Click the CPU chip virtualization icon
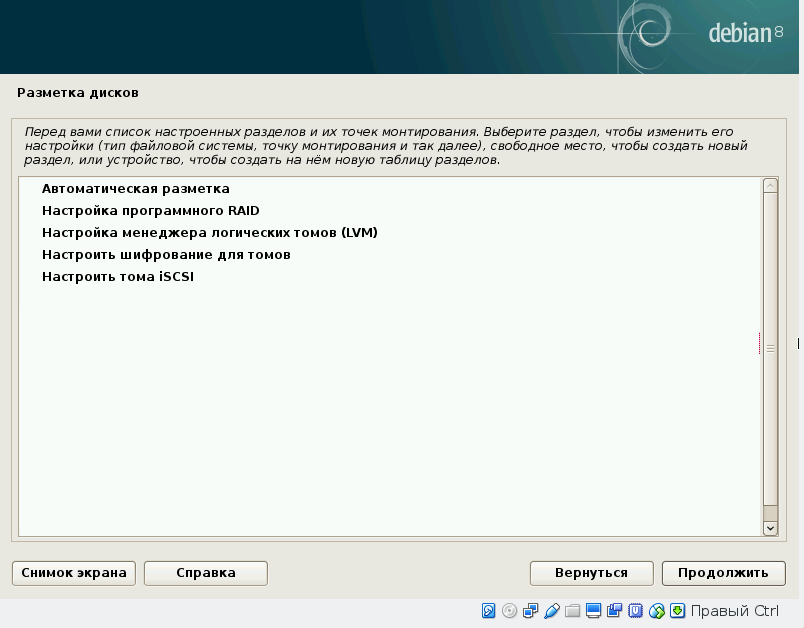The image size is (804, 628). click(636, 611)
